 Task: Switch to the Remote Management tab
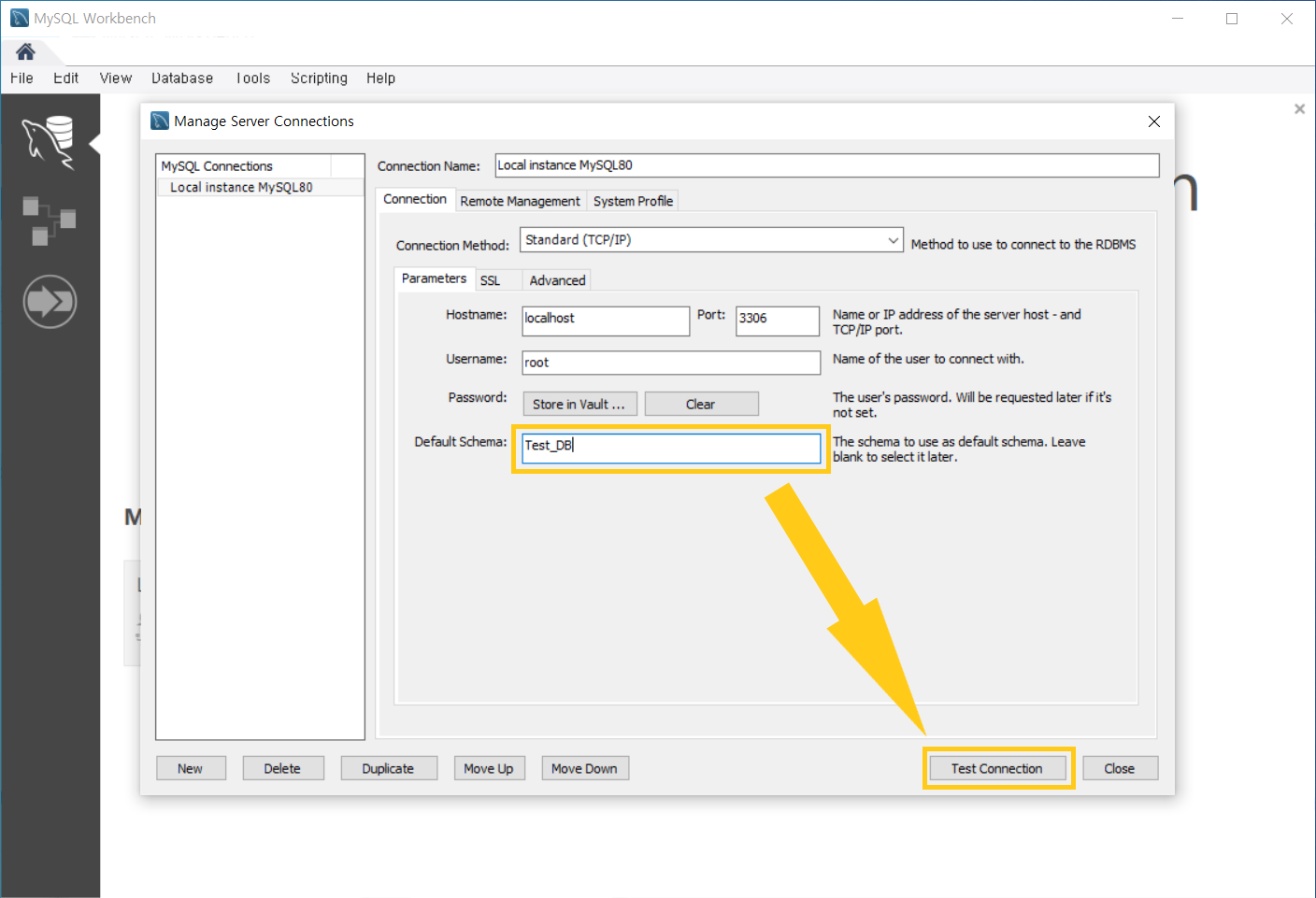pyautogui.click(x=520, y=201)
